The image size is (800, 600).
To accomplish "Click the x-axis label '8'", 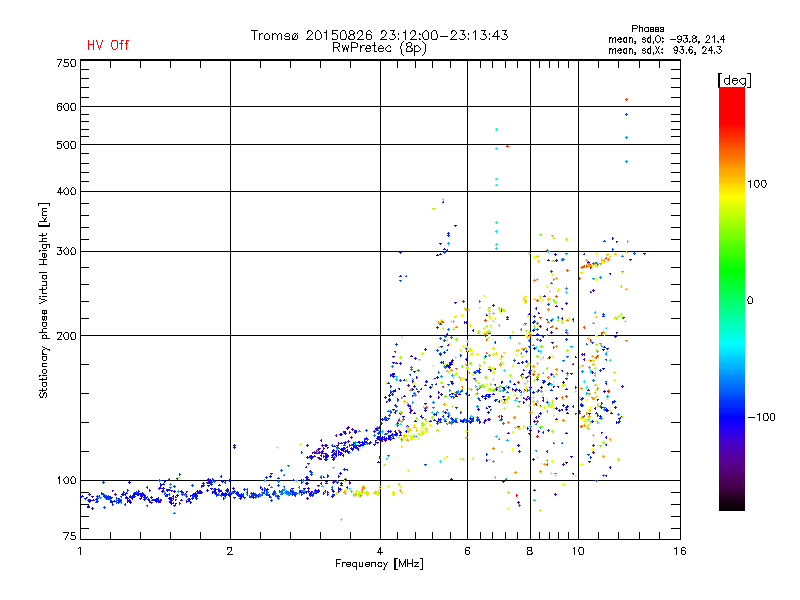I will (x=530, y=551).
